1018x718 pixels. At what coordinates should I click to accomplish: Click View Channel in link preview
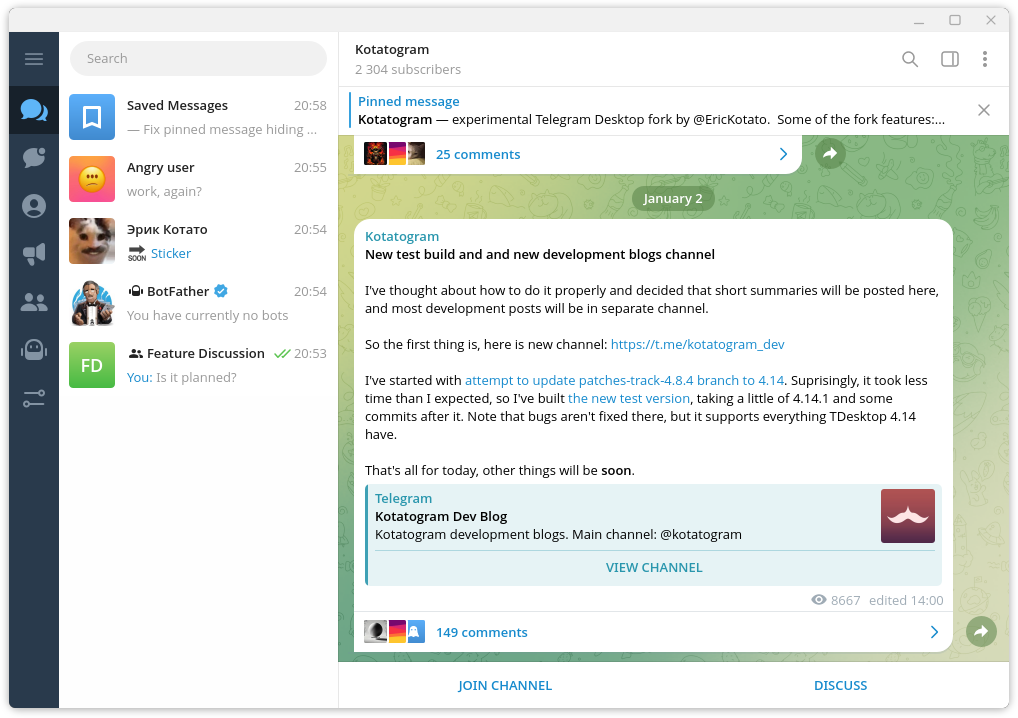pyautogui.click(x=654, y=567)
